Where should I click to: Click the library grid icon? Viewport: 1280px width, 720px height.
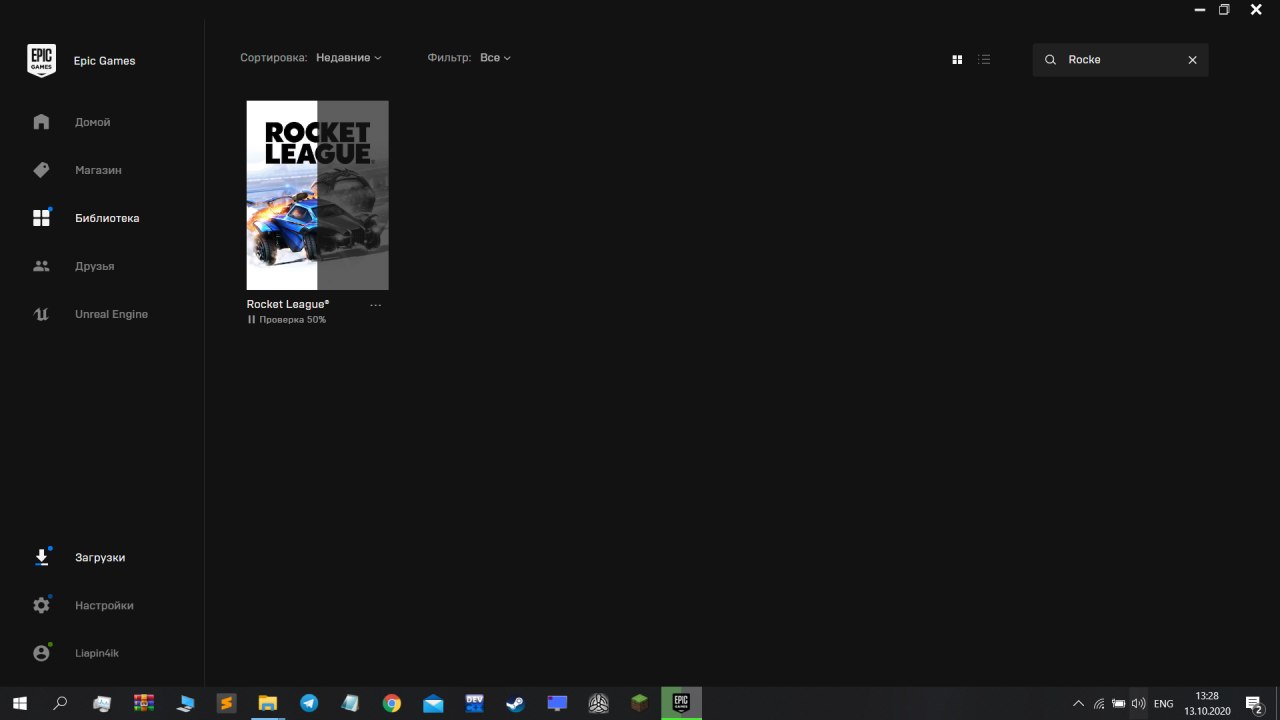[41, 218]
